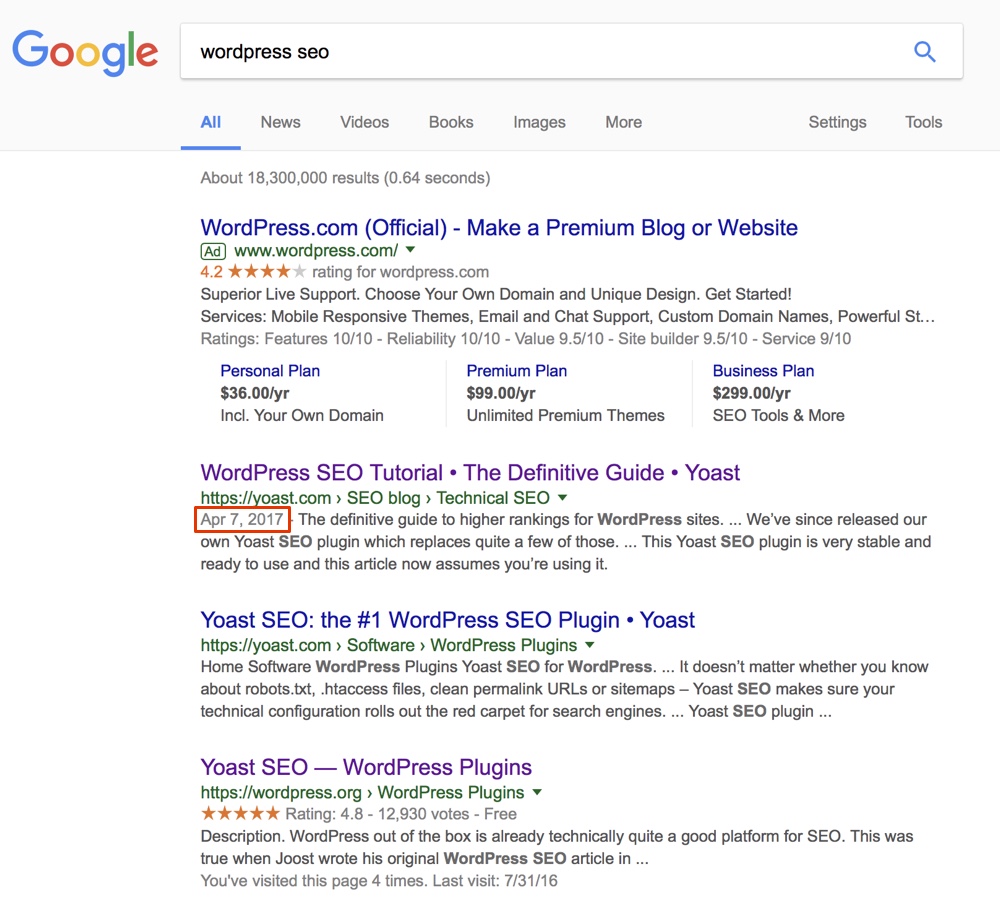This screenshot has width=1000, height=910.
Task: Click the Ad badge beside www.wordpress.com
Action: pyautogui.click(x=213, y=251)
